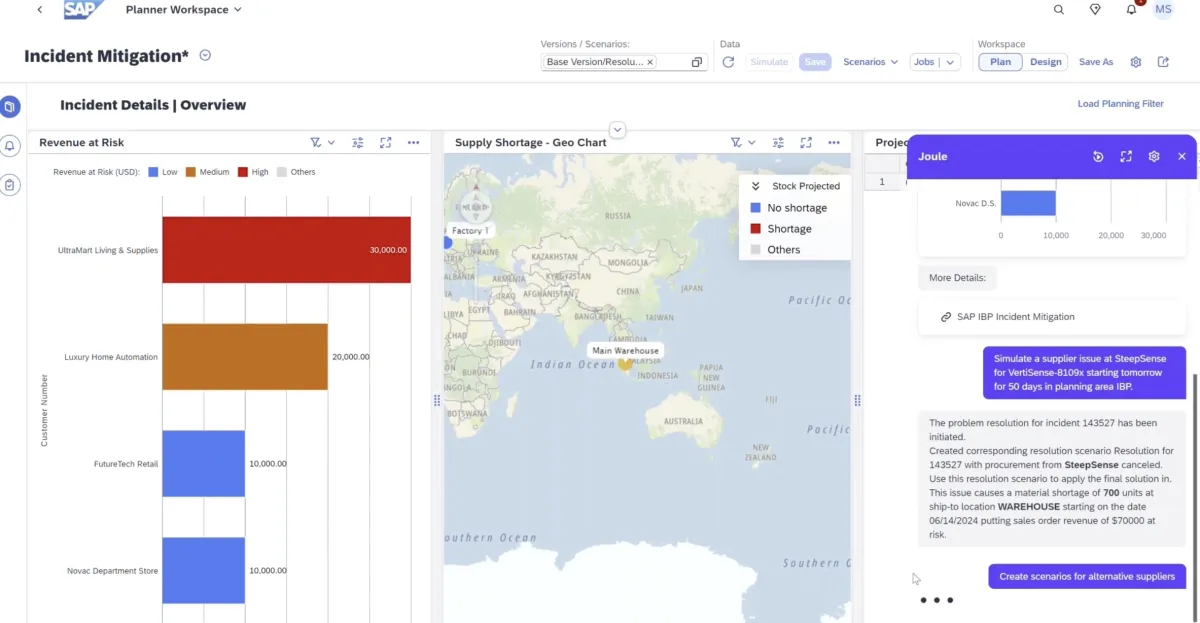The image size is (1200, 623).
Task: Select the Main Warehouse map marker
Action: (x=625, y=364)
